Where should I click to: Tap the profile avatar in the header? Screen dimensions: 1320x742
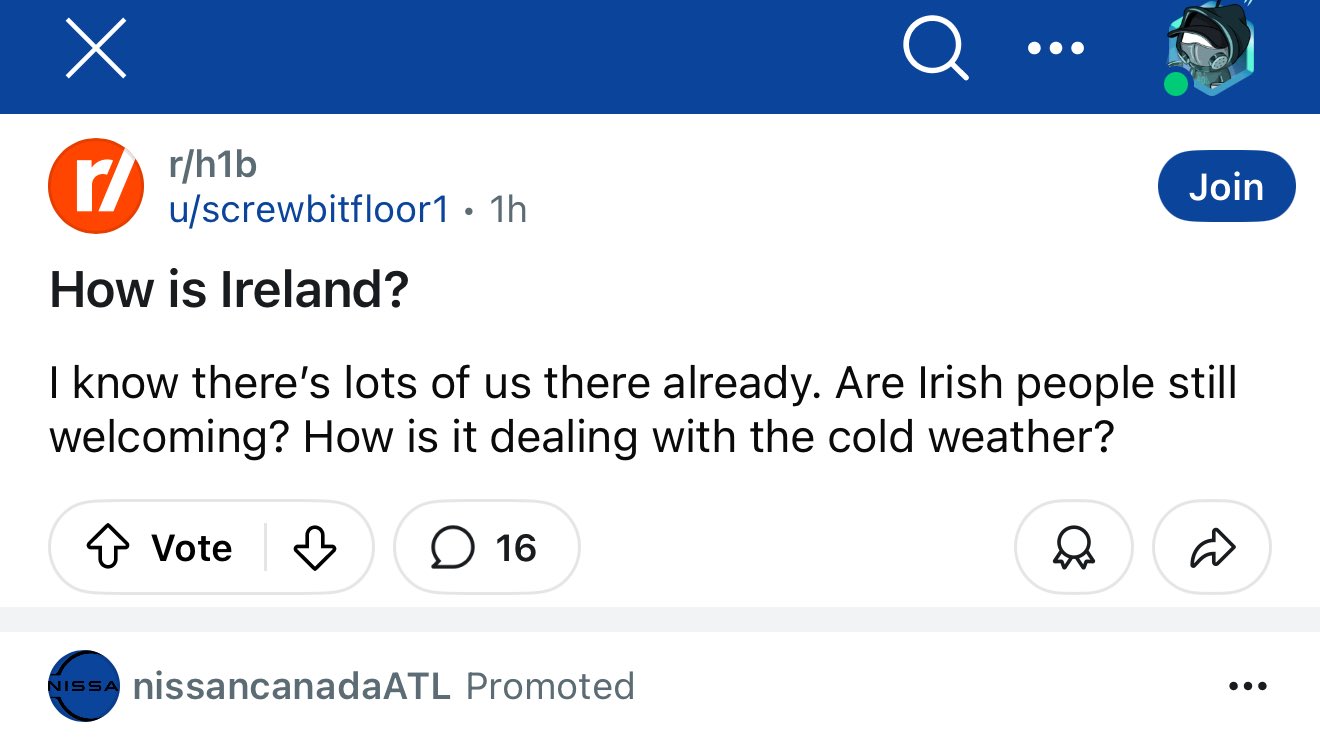[x=1211, y=50]
